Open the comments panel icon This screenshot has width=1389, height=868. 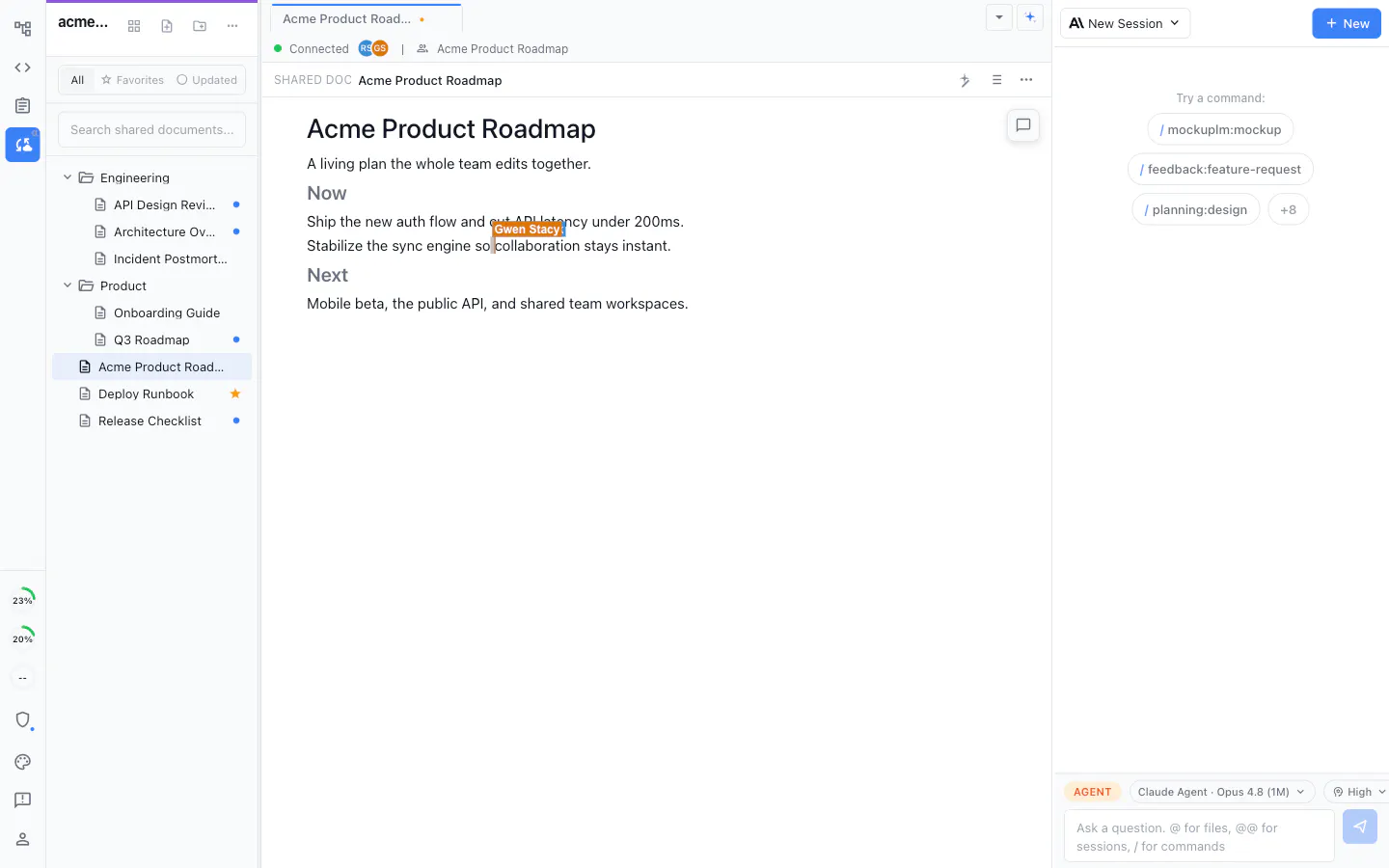pyautogui.click(x=1023, y=124)
